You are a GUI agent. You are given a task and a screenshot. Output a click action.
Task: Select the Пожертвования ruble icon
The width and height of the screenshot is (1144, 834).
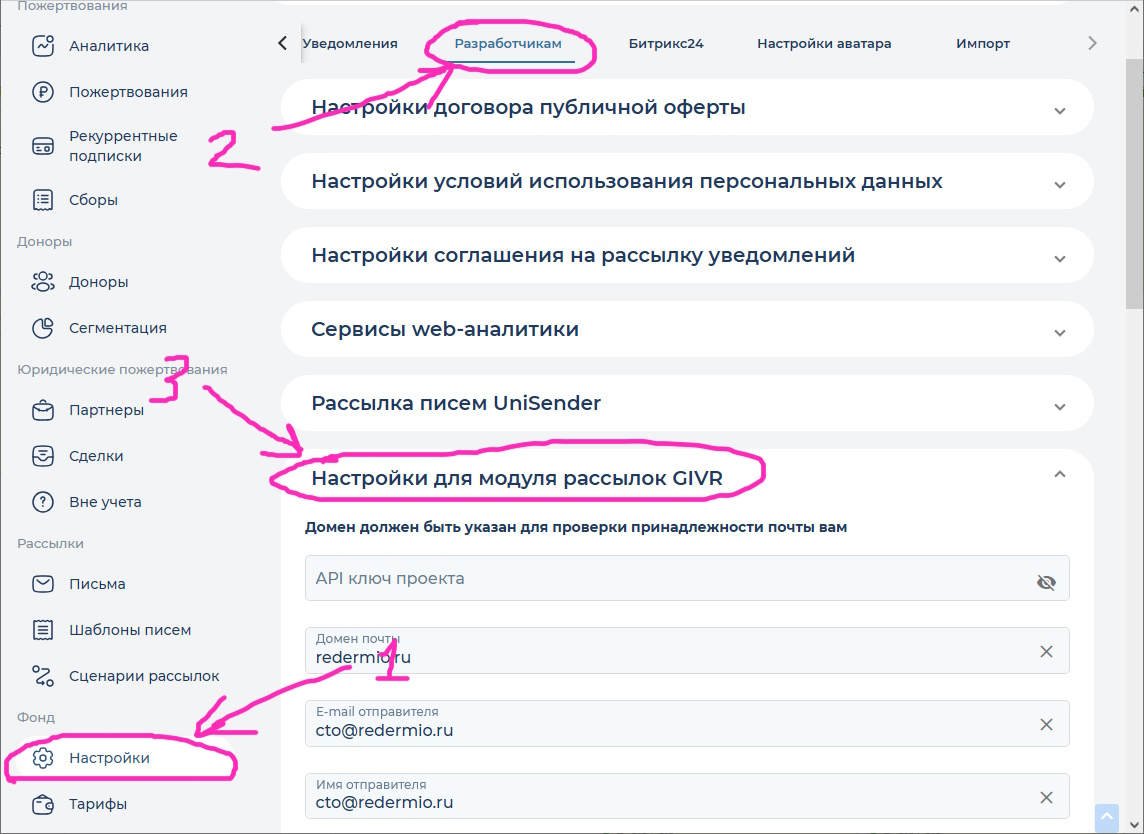pyautogui.click(x=41, y=91)
